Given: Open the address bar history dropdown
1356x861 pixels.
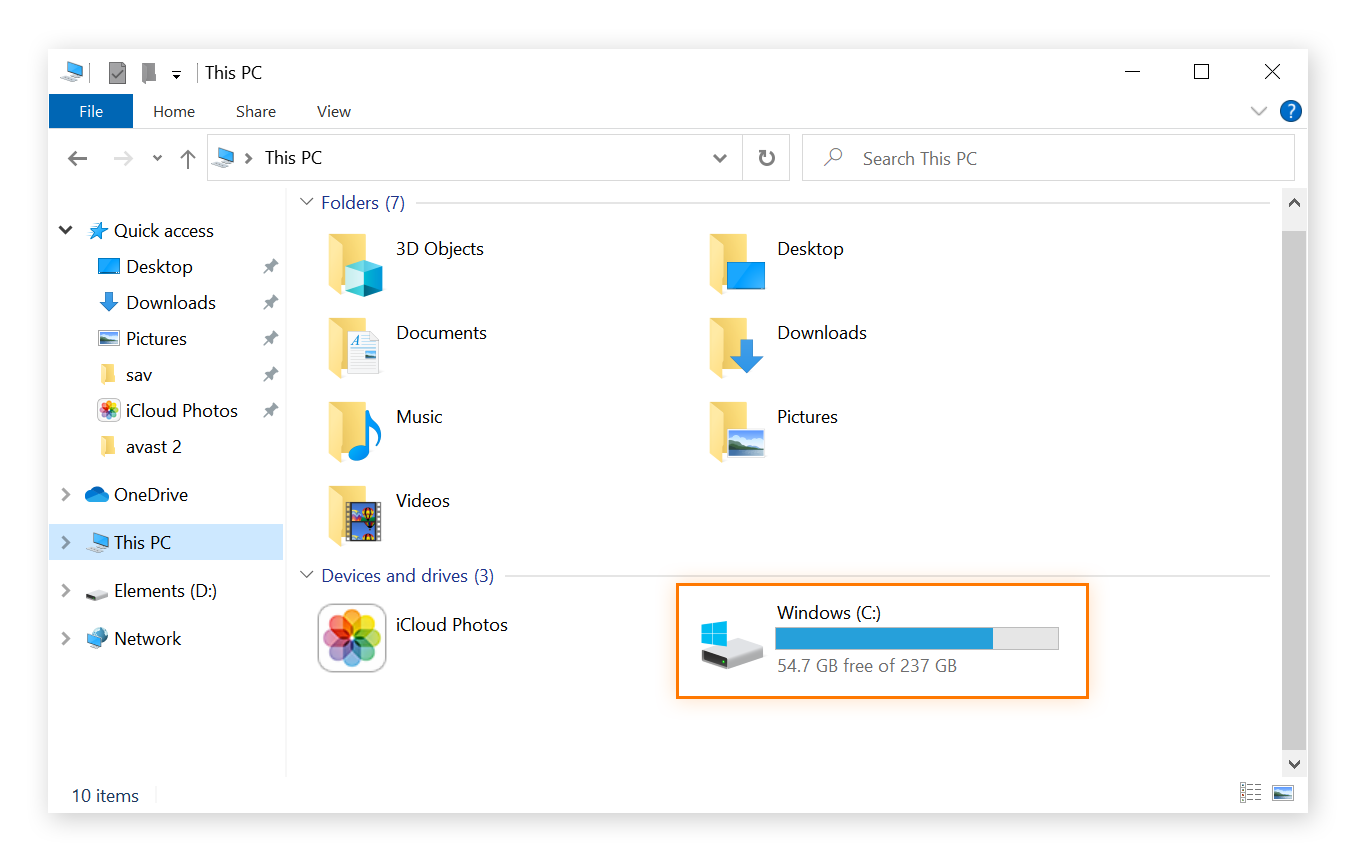Looking at the screenshot, I should [x=719, y=157].
